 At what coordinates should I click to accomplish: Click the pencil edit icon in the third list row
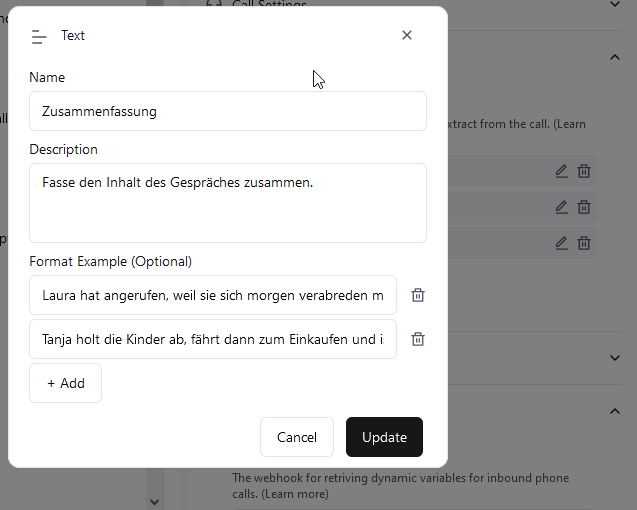pos(561,243)
